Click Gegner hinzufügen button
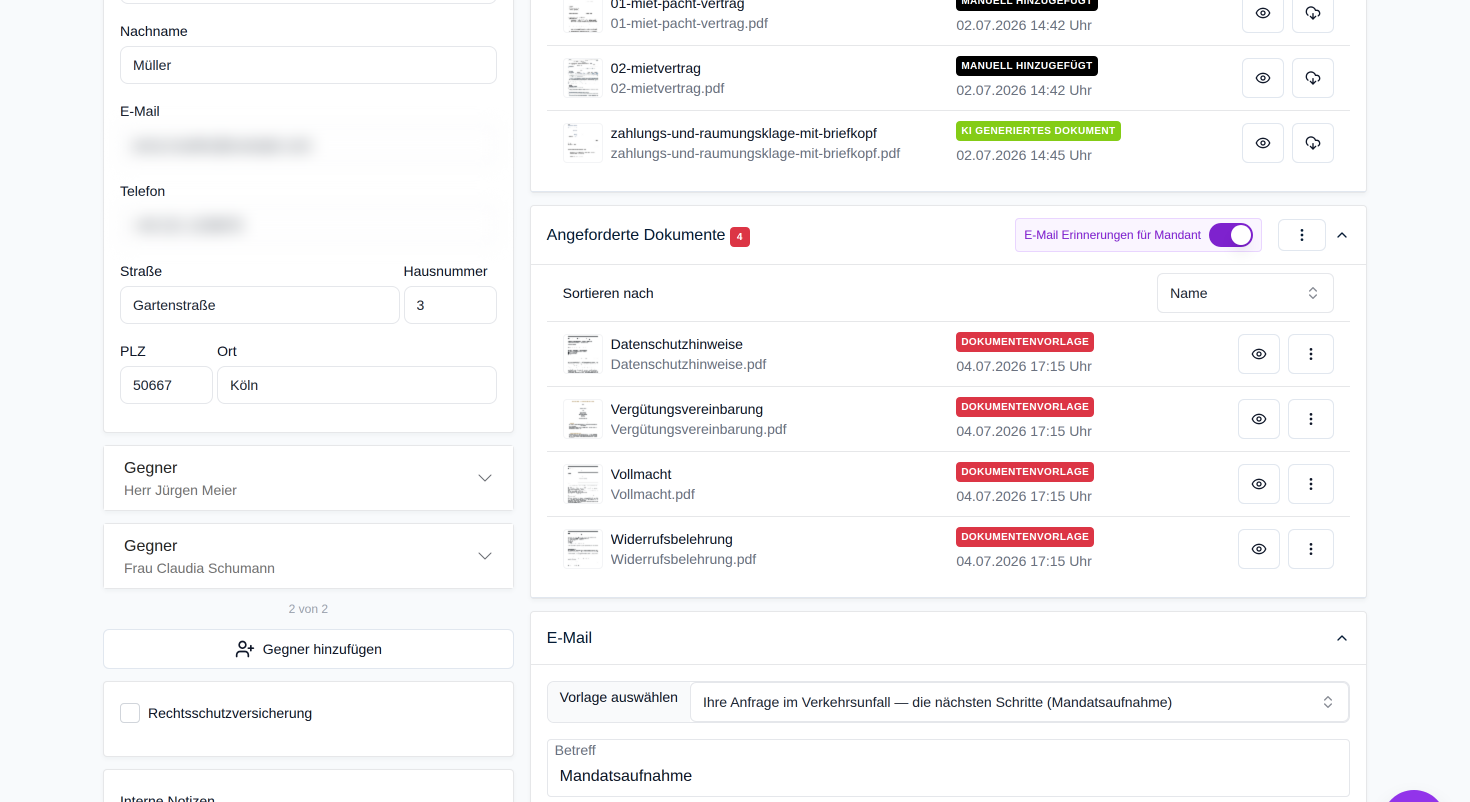The height and width of the screenshot is (802, 1470). pos(308,649)
